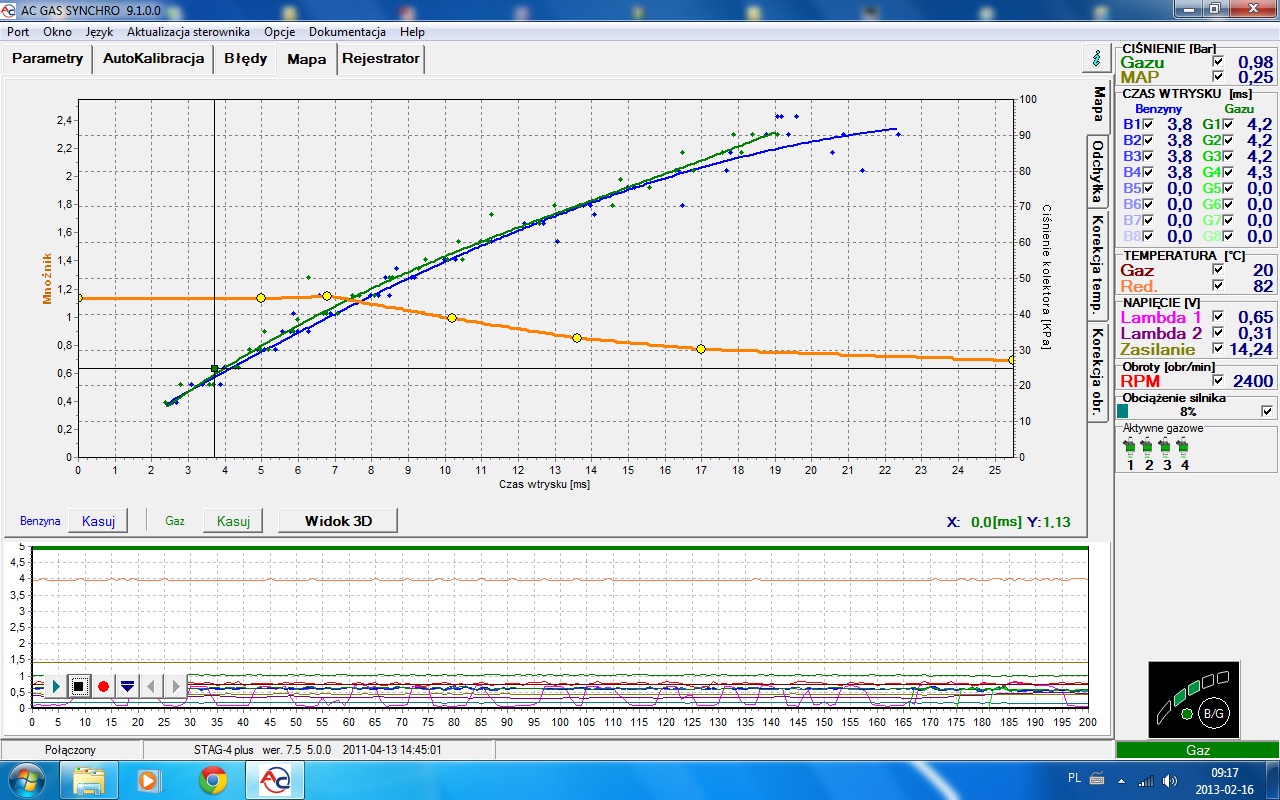1280x800 pixels.
Task: Click gas injector icon number 2
Action: 1148,446
